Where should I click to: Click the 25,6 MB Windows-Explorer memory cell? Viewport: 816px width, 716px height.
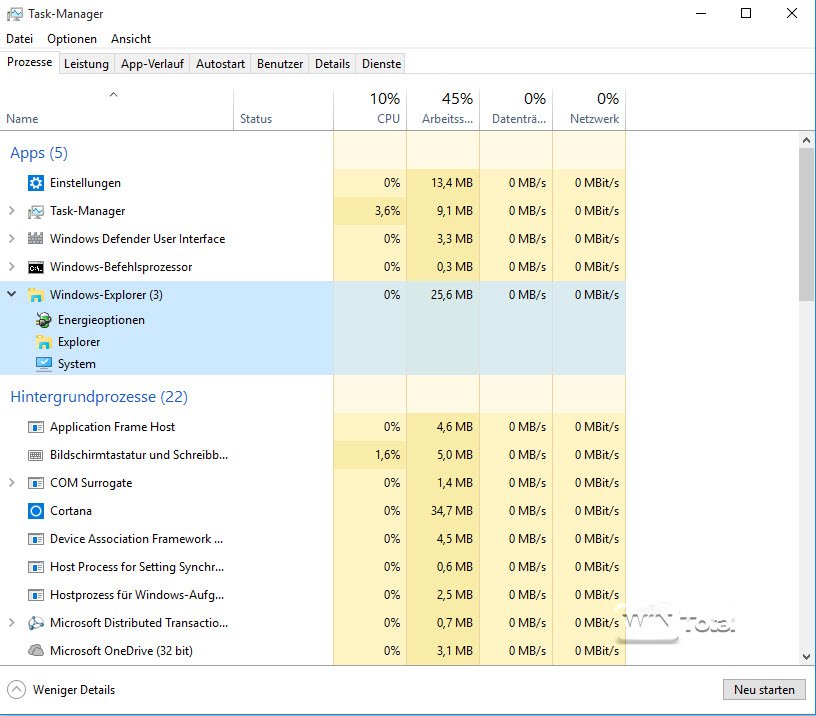[x=443, y=295]
